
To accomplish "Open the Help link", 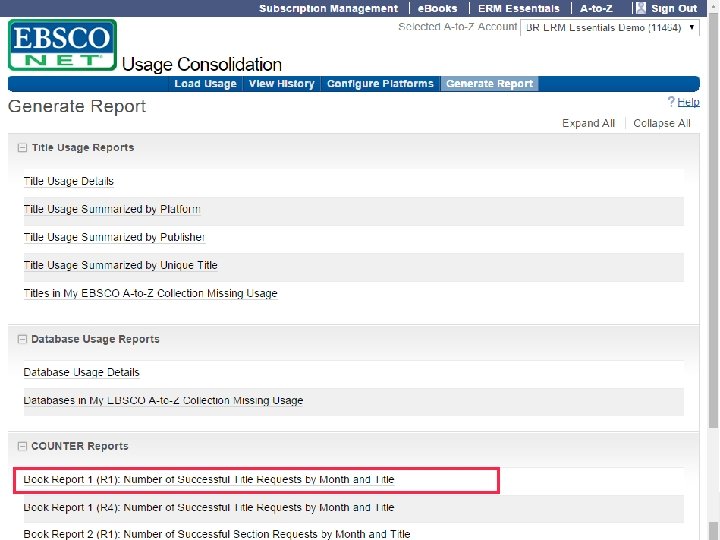I will (688, 102).
